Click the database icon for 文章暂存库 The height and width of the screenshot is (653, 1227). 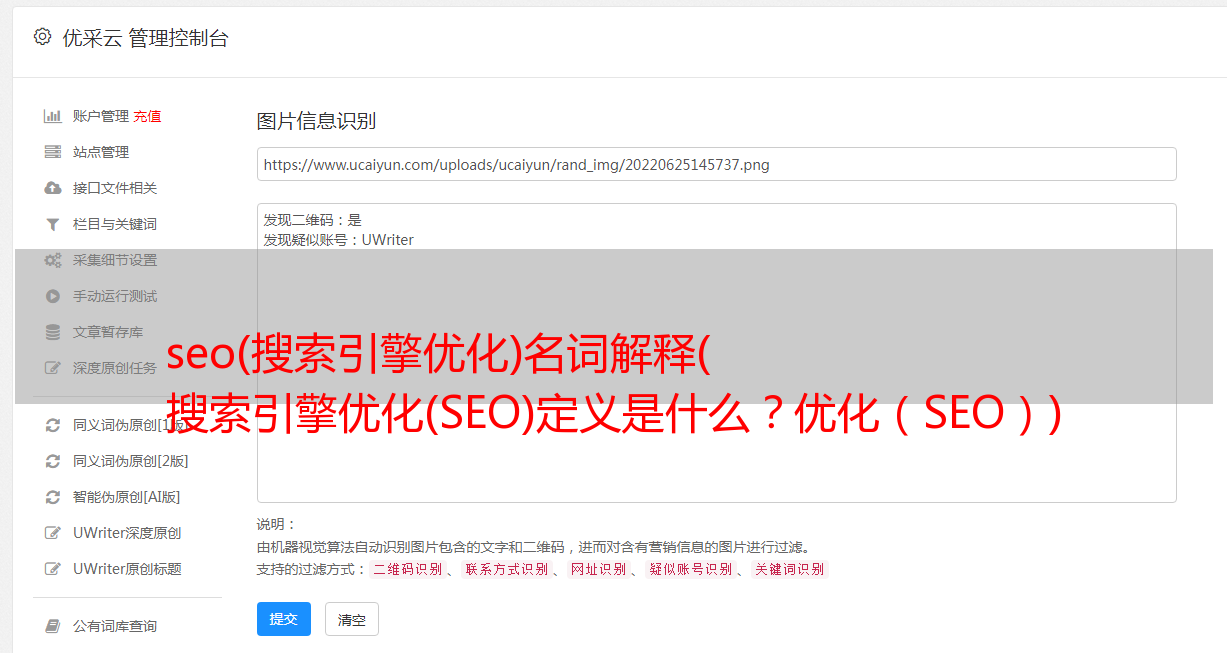click(53, 332)
